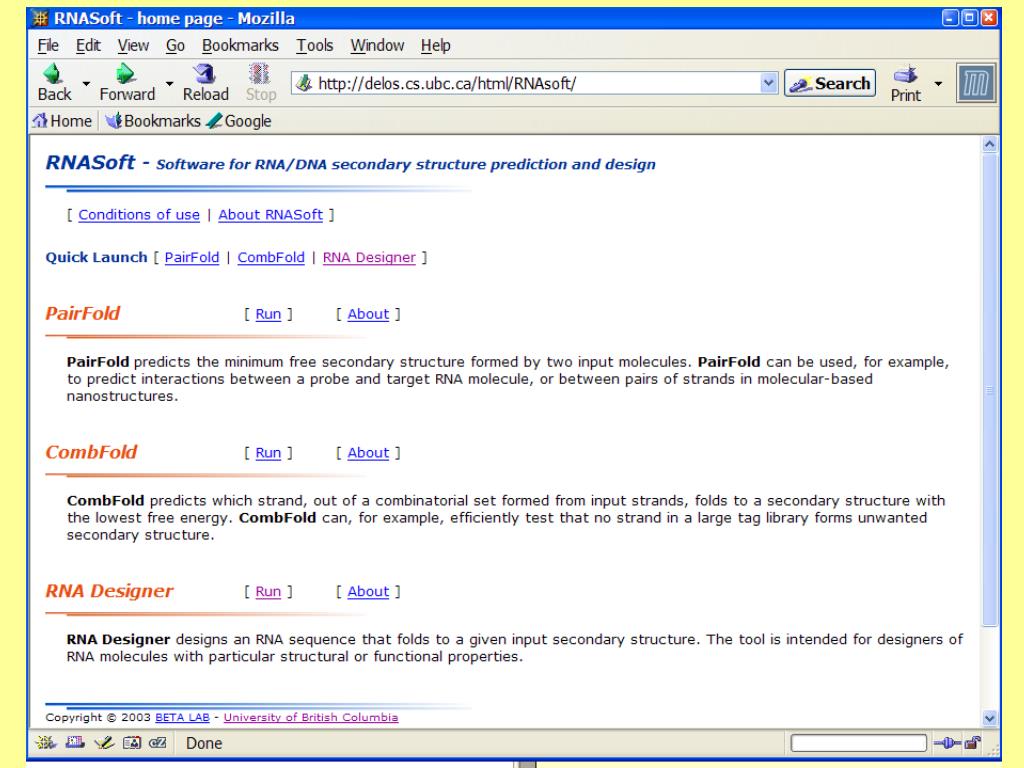Click the Mozilla title bar icon
Screen dimensions: 1024x768
40,18
